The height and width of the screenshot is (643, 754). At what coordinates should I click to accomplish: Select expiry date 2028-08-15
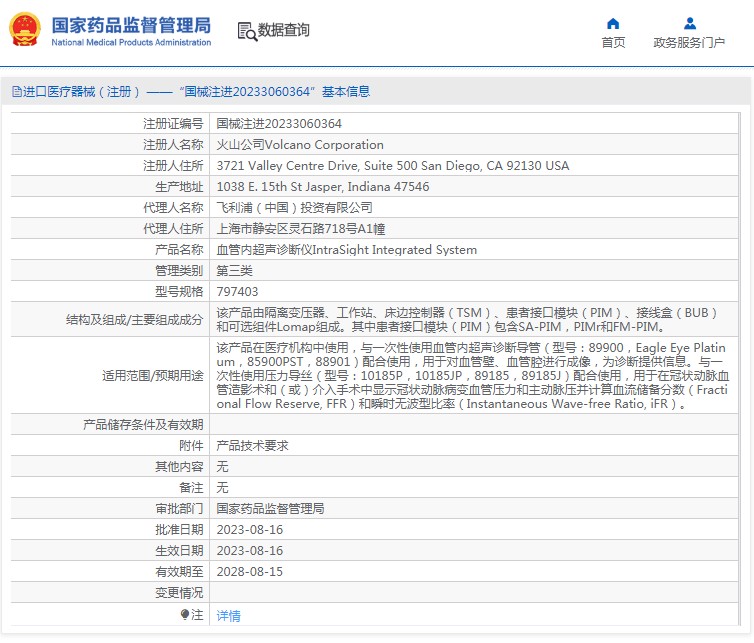coord(250,571)
